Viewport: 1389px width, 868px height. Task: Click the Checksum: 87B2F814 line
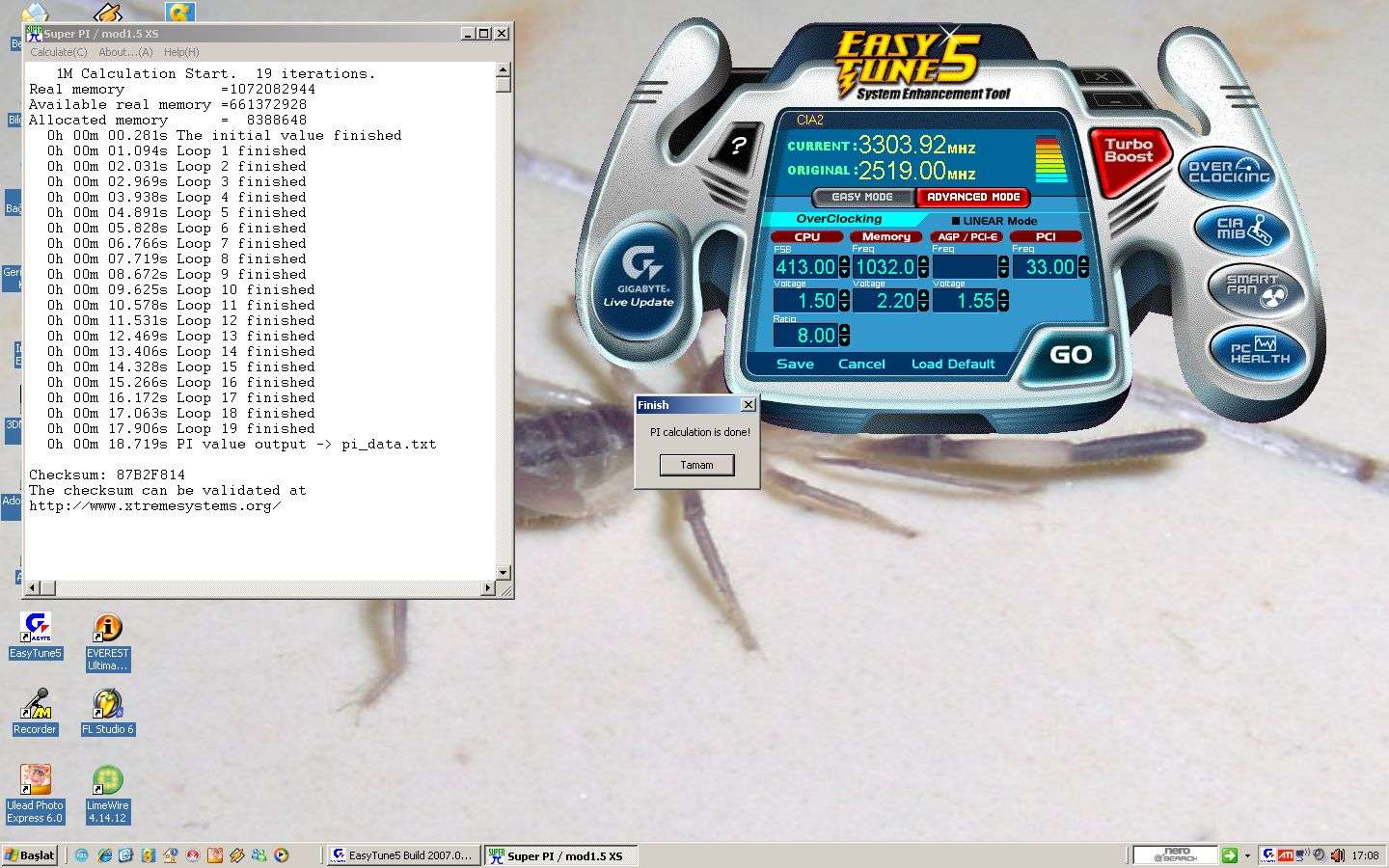pyautogui.click(x=107, y=475)
